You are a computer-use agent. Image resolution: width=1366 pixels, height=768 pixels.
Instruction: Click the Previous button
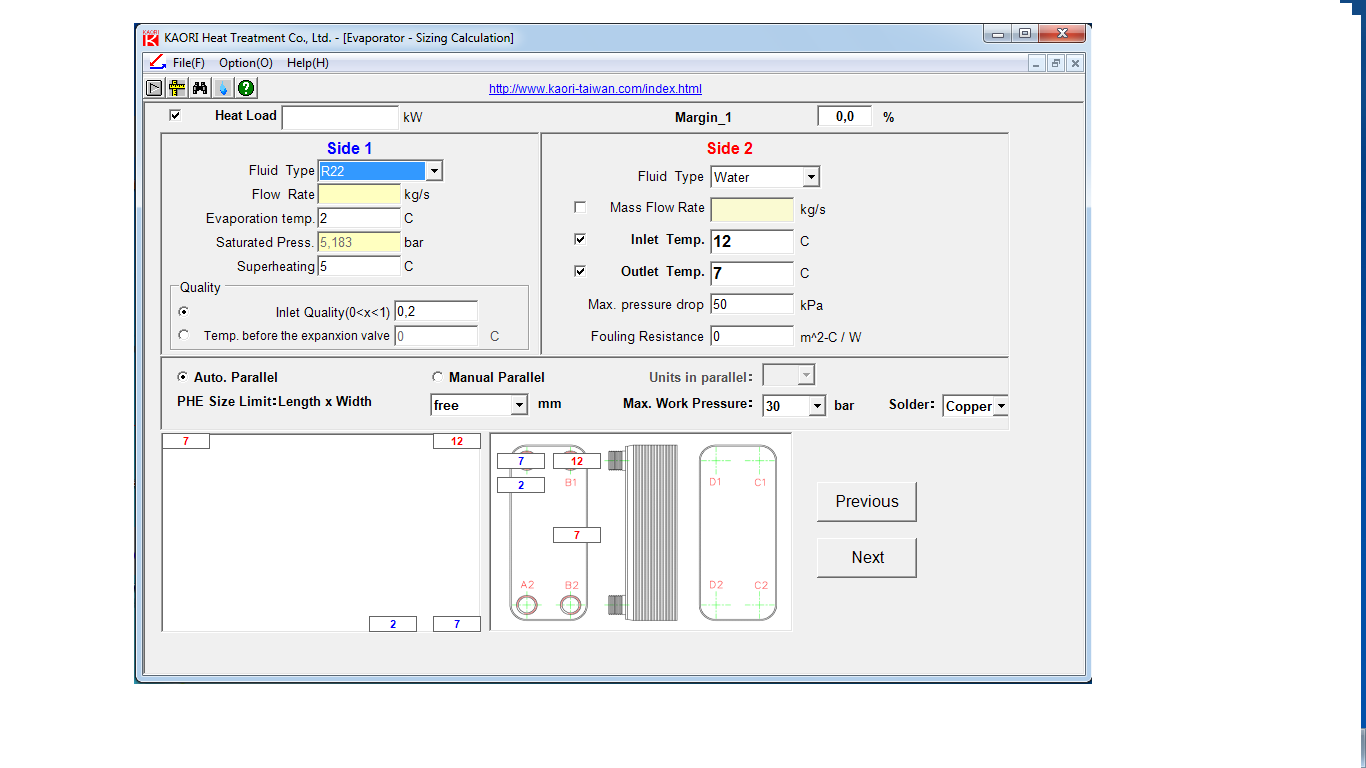(867, 501)
